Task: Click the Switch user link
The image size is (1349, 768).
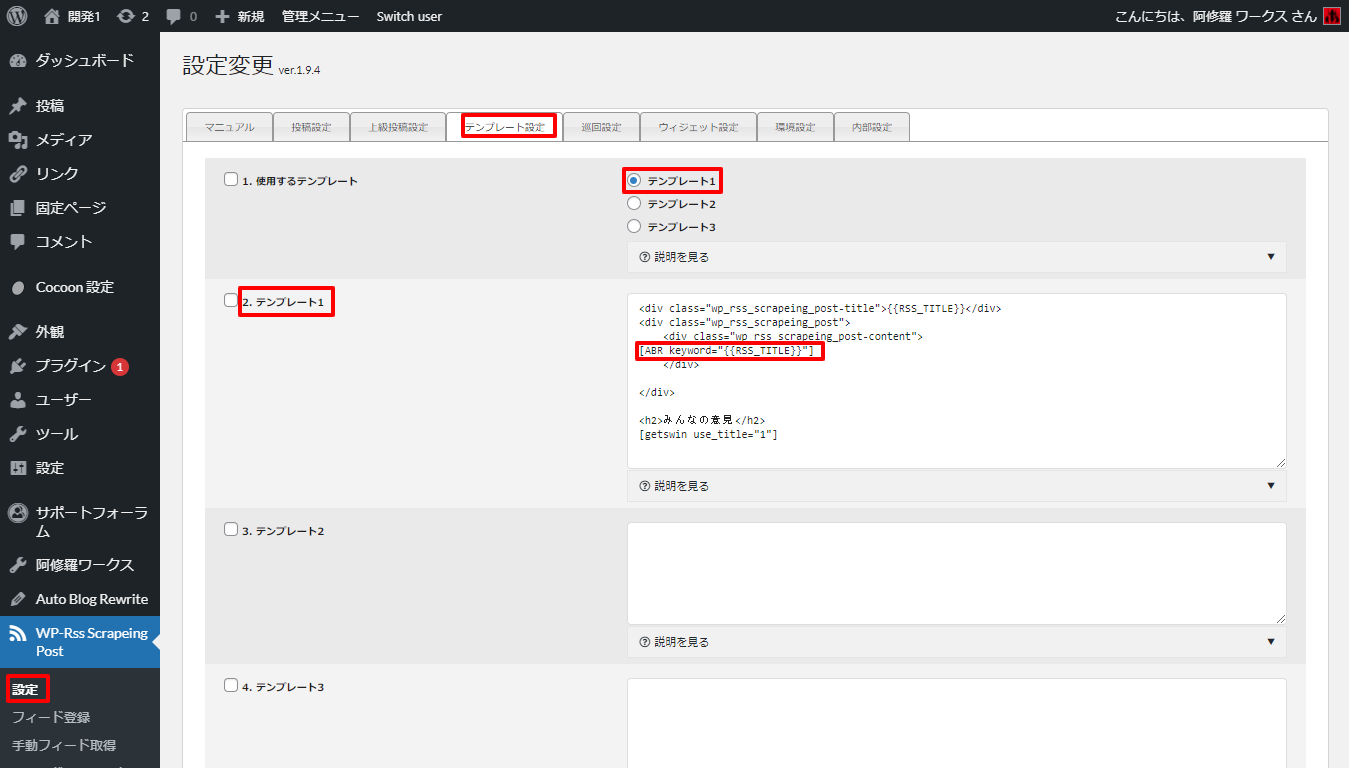Action: point(408,15)
